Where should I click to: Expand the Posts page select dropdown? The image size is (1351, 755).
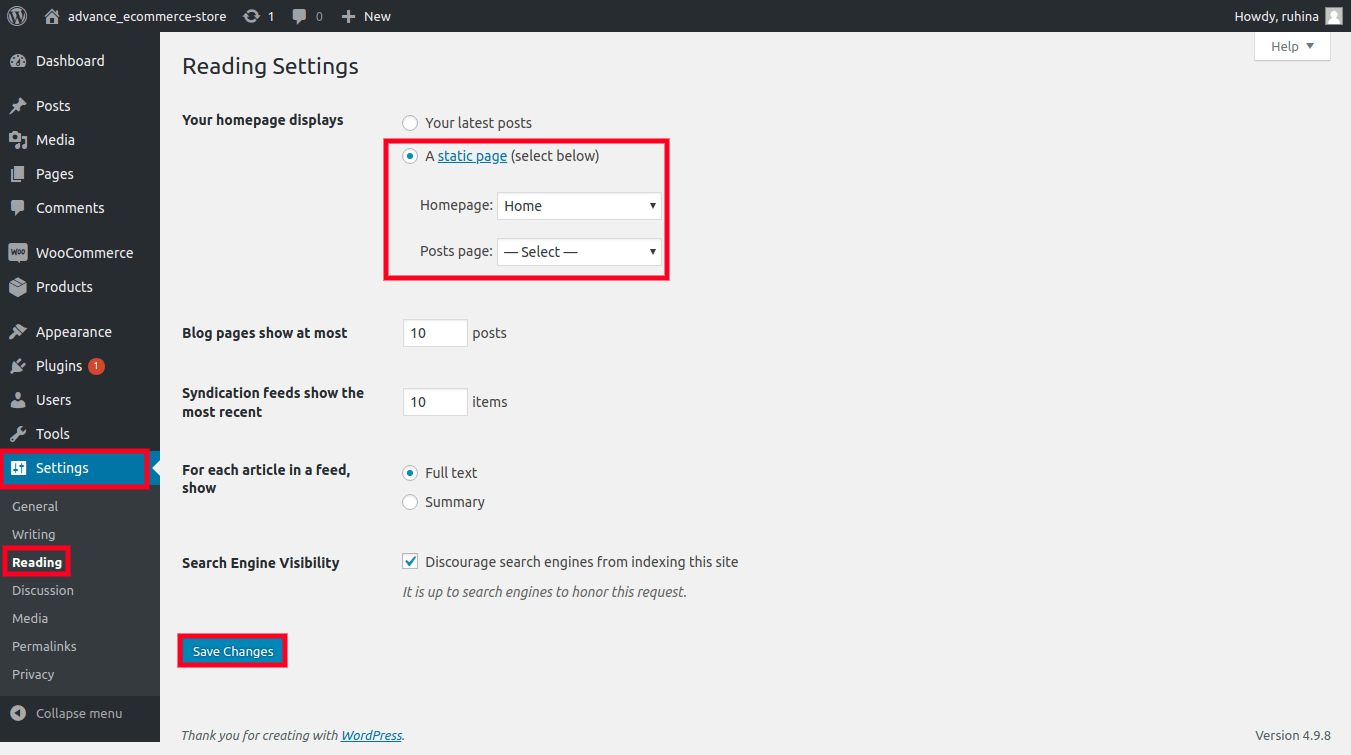point(579,252)
